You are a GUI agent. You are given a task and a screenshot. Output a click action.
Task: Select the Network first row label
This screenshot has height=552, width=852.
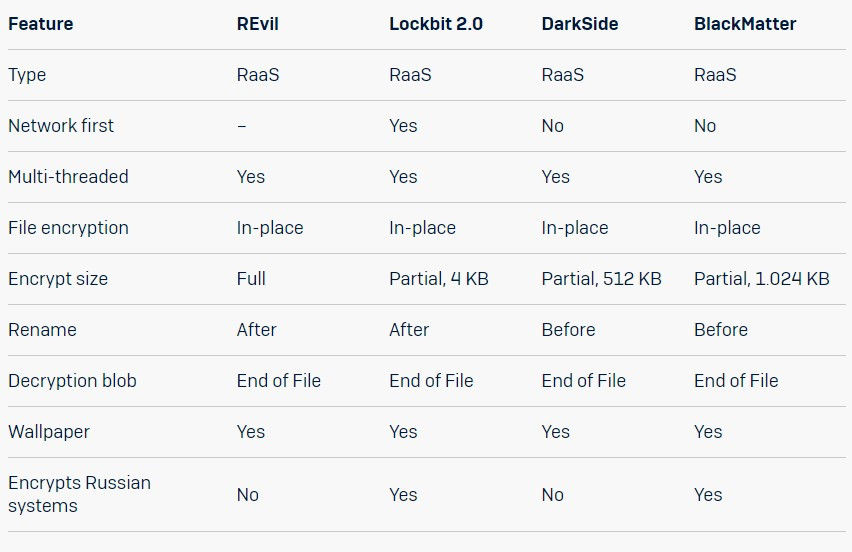(61, 126)
